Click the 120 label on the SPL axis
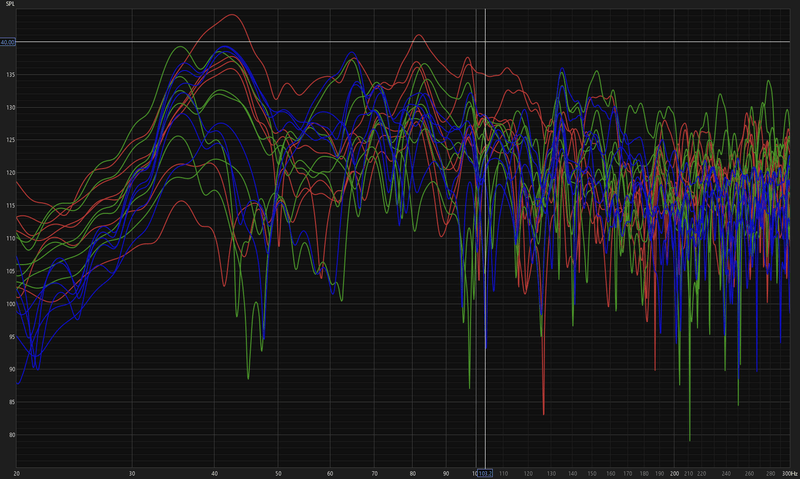The width and height of the screenshot is (800, 479). 11,173
